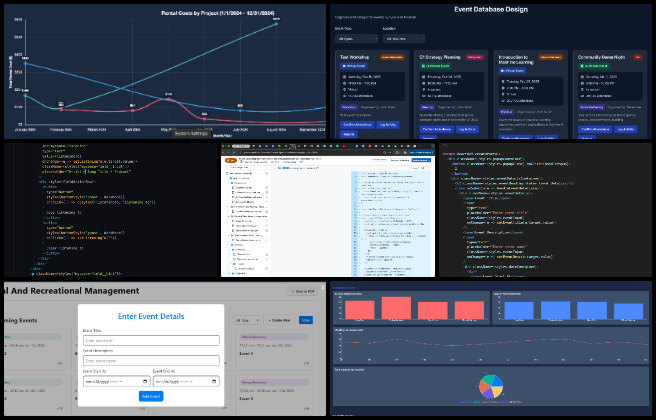This screenshot has width=656, height=420.
Task: Click Log Activity on the Q1 Strategy Planning card
Action: tap(467, 129)
